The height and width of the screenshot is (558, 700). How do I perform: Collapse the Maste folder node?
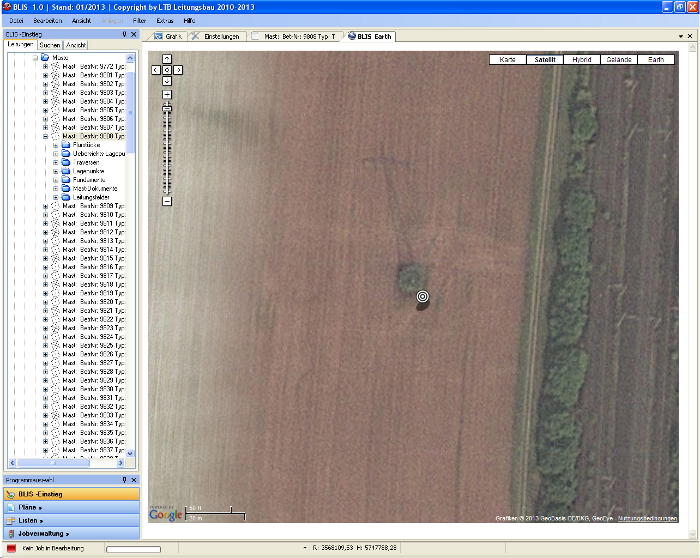[35, 58]
